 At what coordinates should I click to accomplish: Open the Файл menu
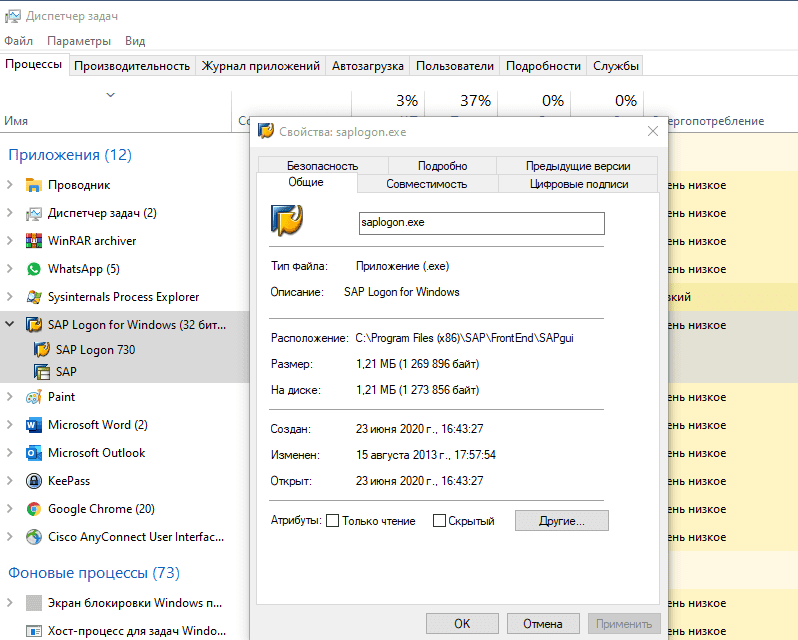(18, 41)
